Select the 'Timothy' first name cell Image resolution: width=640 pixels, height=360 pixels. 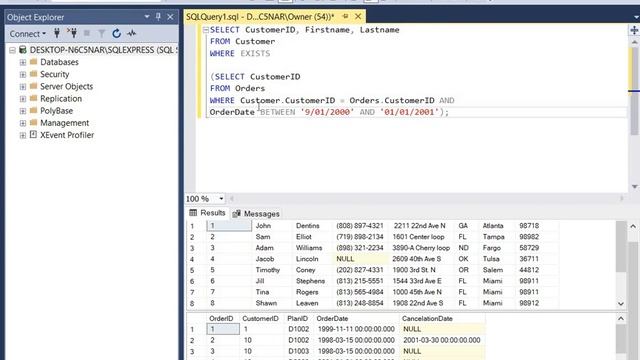[x=272, y=270]
